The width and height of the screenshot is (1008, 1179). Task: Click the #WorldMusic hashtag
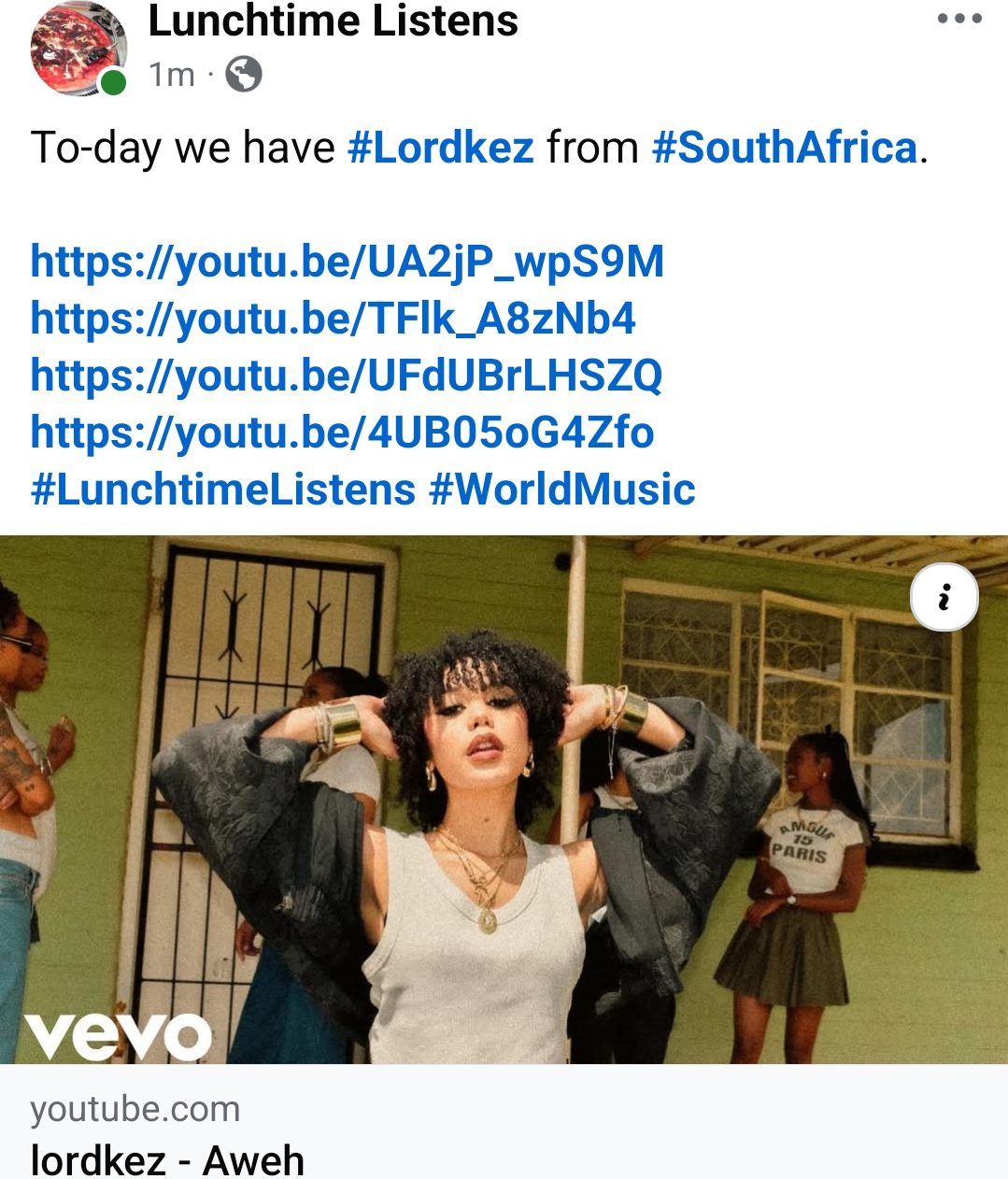point(562,490)
